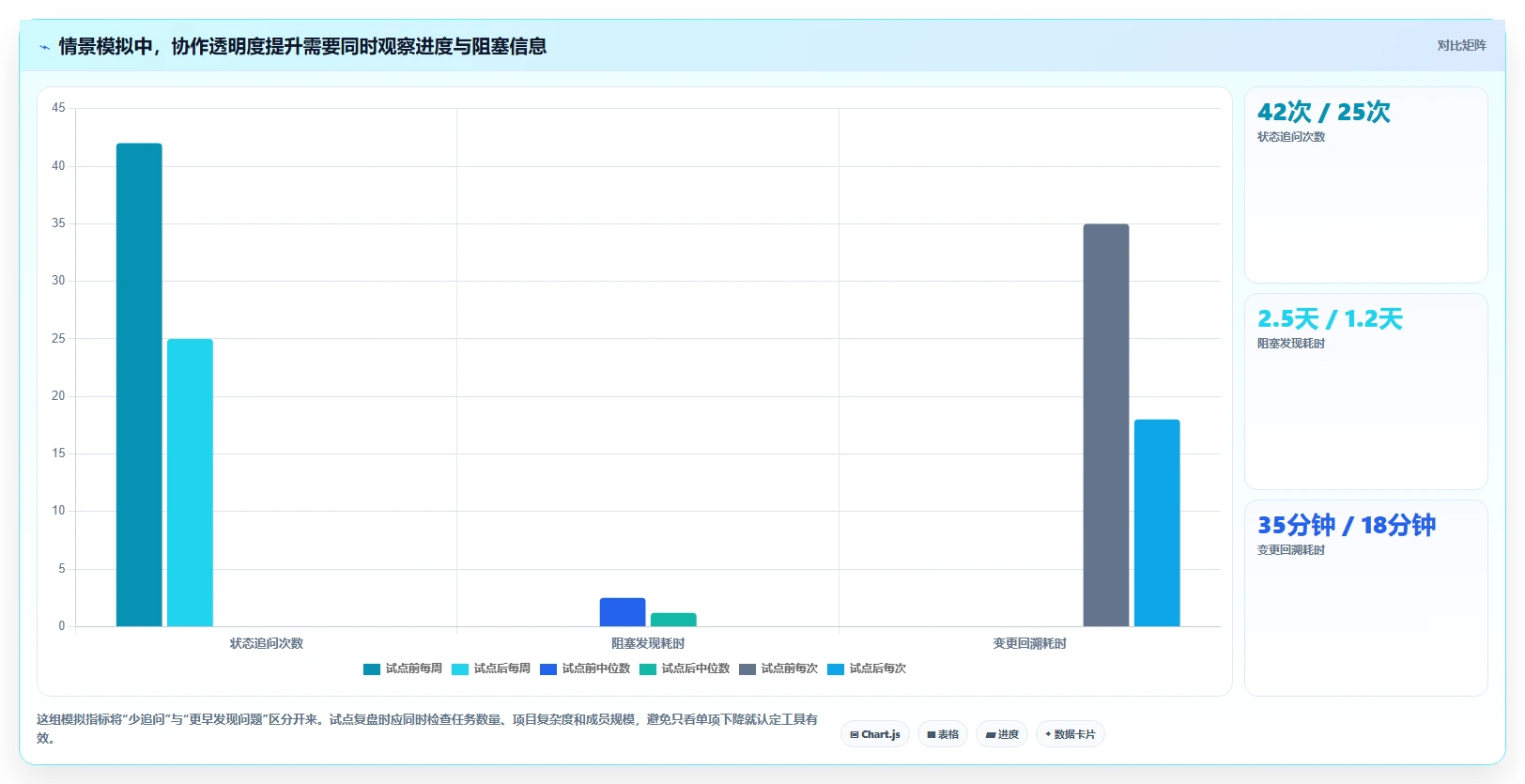
Task: Toggle the 试点前中位数 legend item
Action: [x=585, y=669]
